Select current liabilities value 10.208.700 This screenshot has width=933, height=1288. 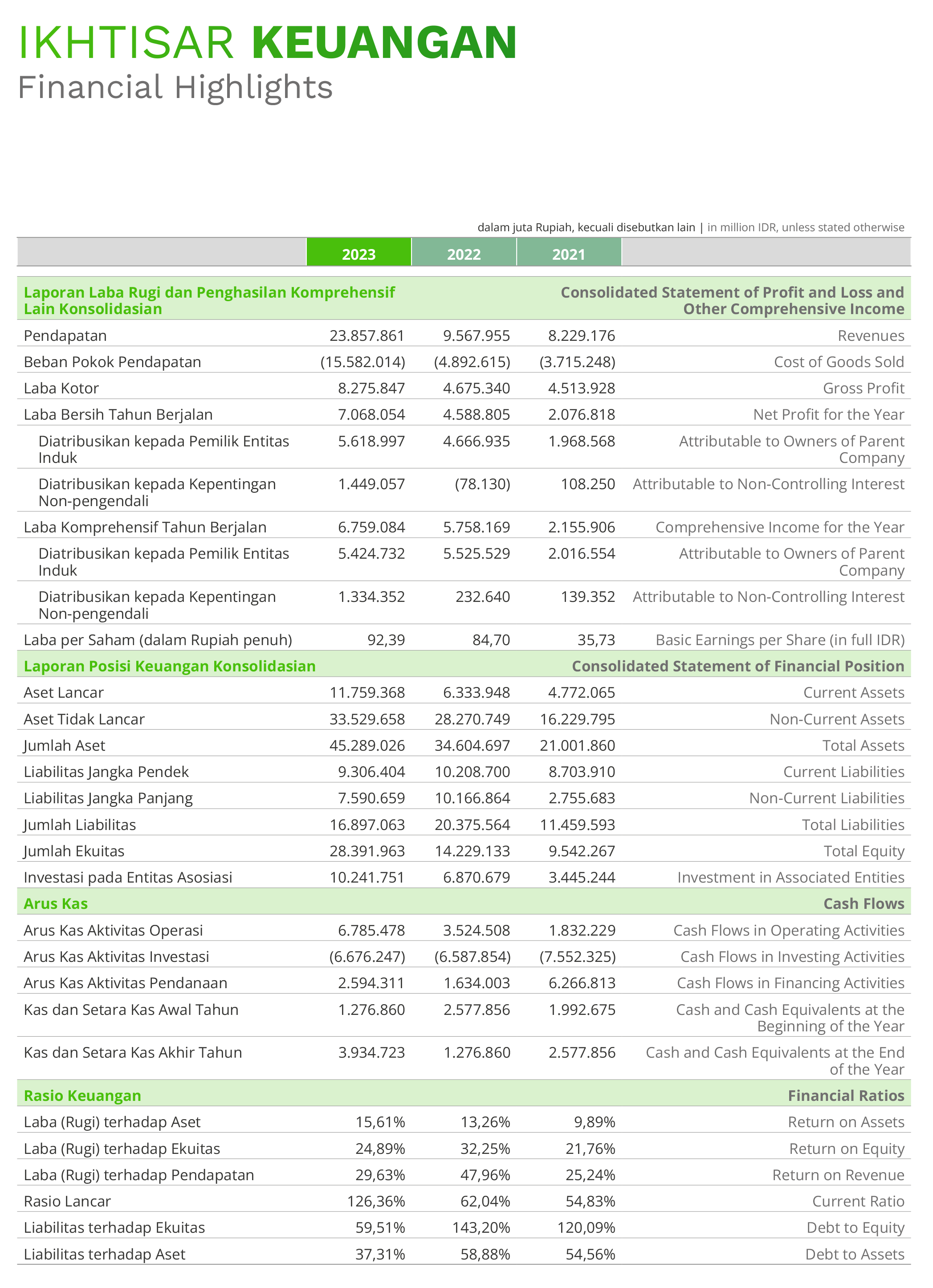(x=472, y=773)
